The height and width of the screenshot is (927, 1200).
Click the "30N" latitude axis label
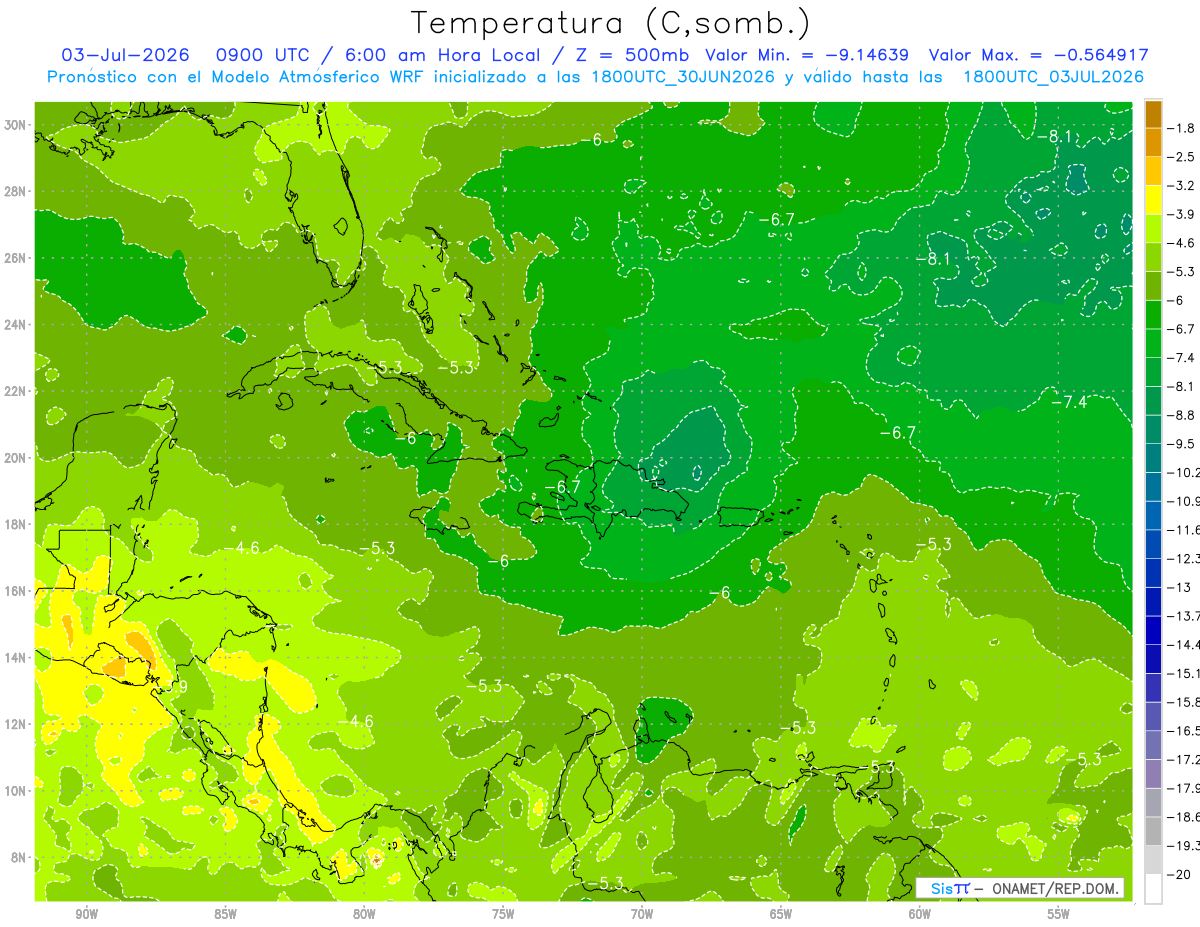coord(15,125)
